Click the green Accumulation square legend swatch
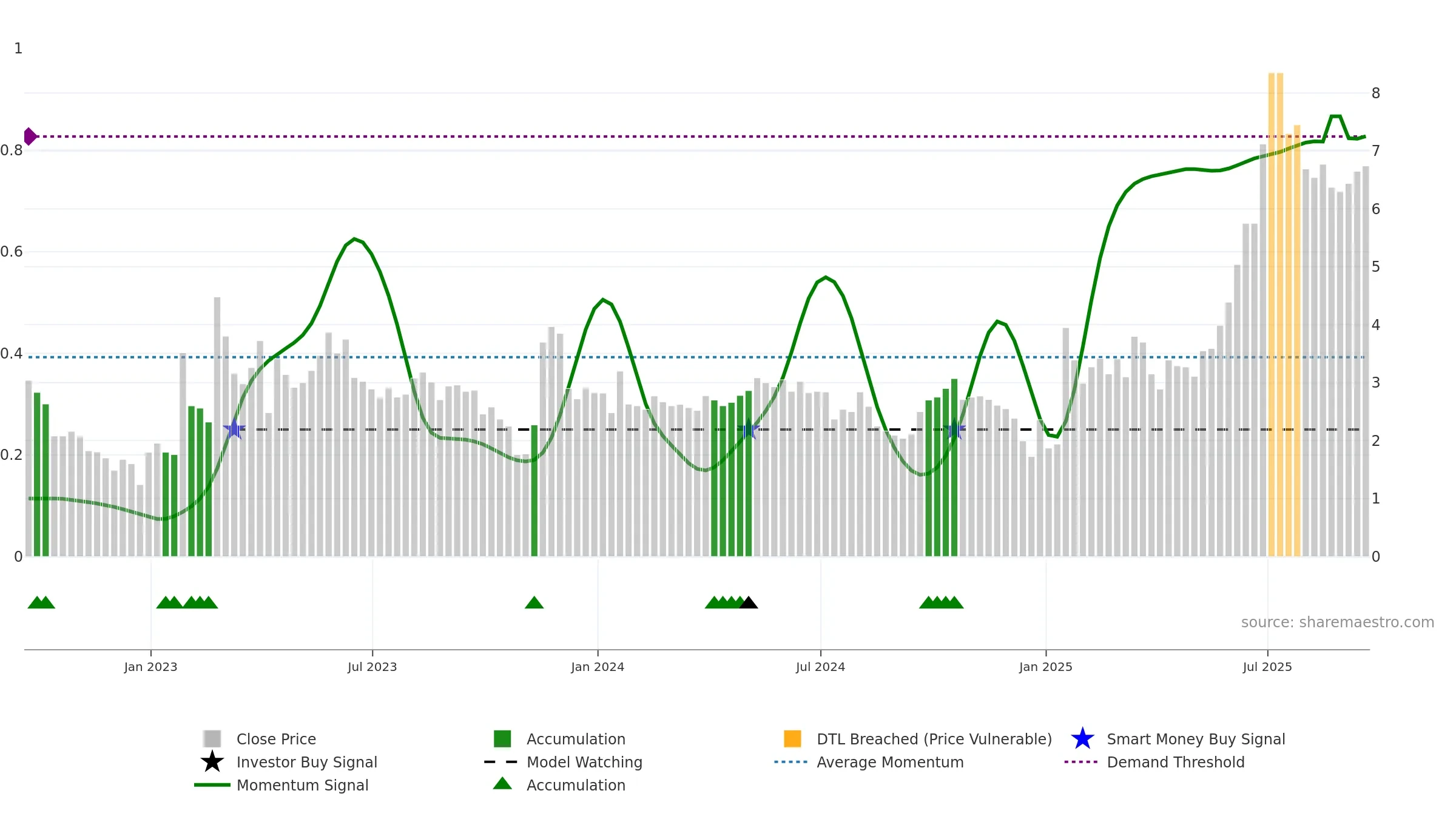 click(x=502, y=739)
